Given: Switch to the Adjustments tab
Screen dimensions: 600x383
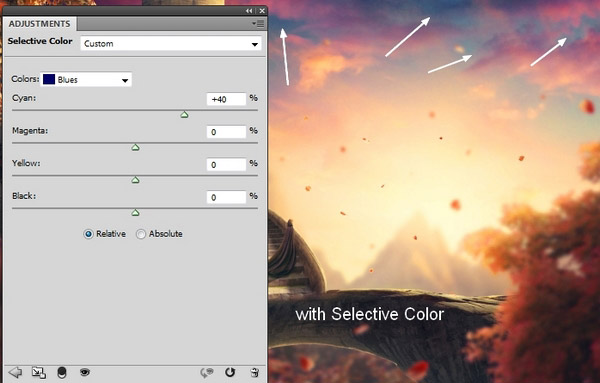Looking at the screenshot, I should [39, 24].
